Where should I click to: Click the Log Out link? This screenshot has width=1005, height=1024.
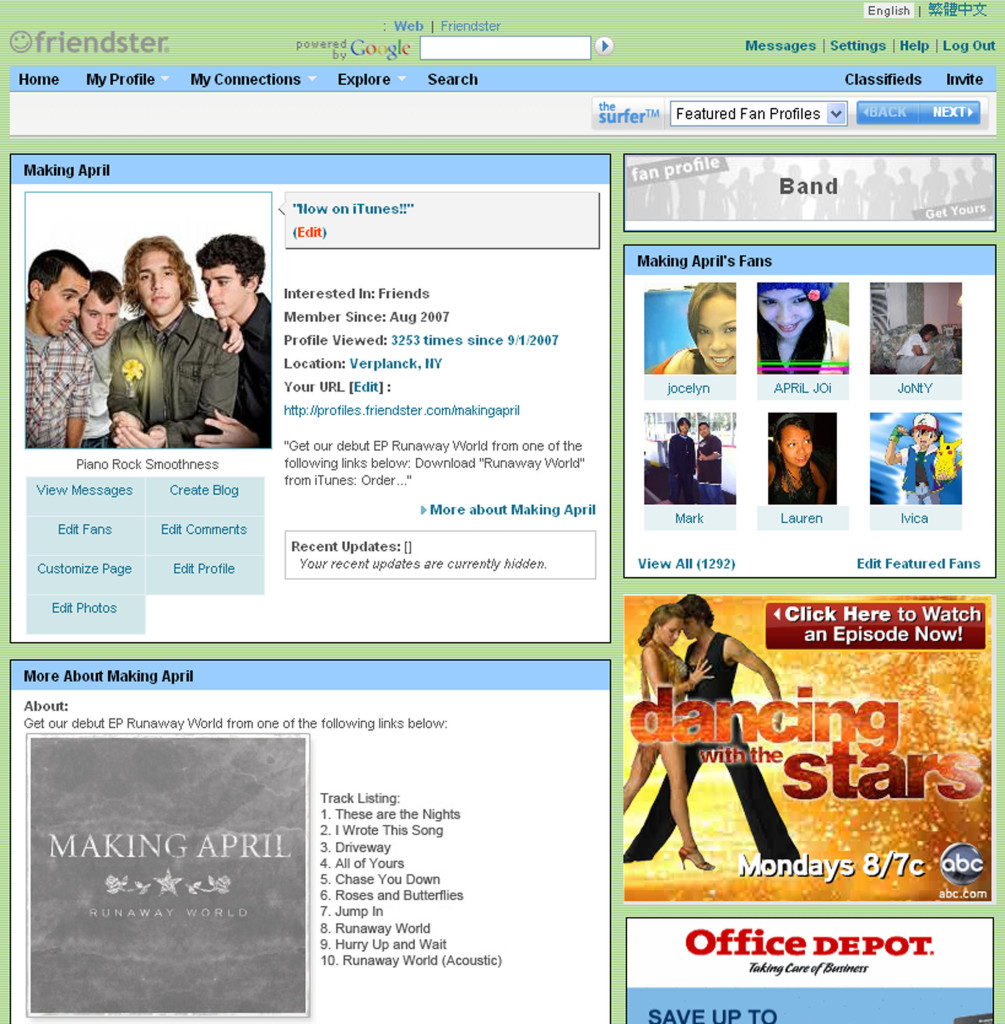pyautogui.click(x=968, y=46)
